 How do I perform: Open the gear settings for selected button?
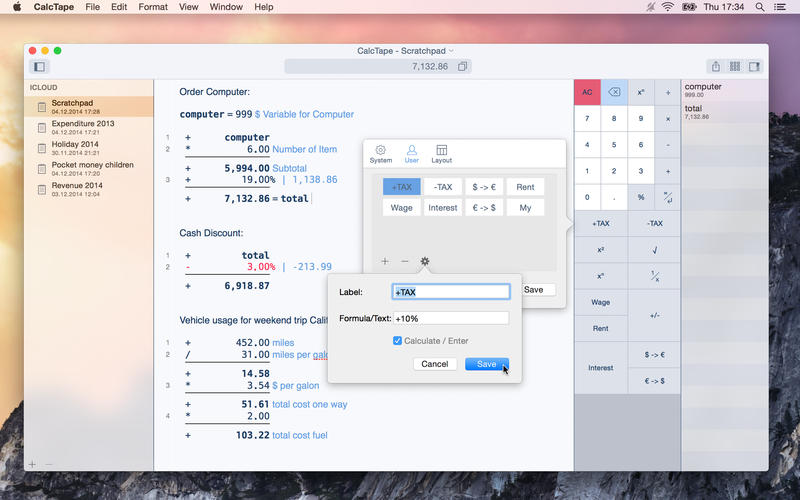pos(425,261)
